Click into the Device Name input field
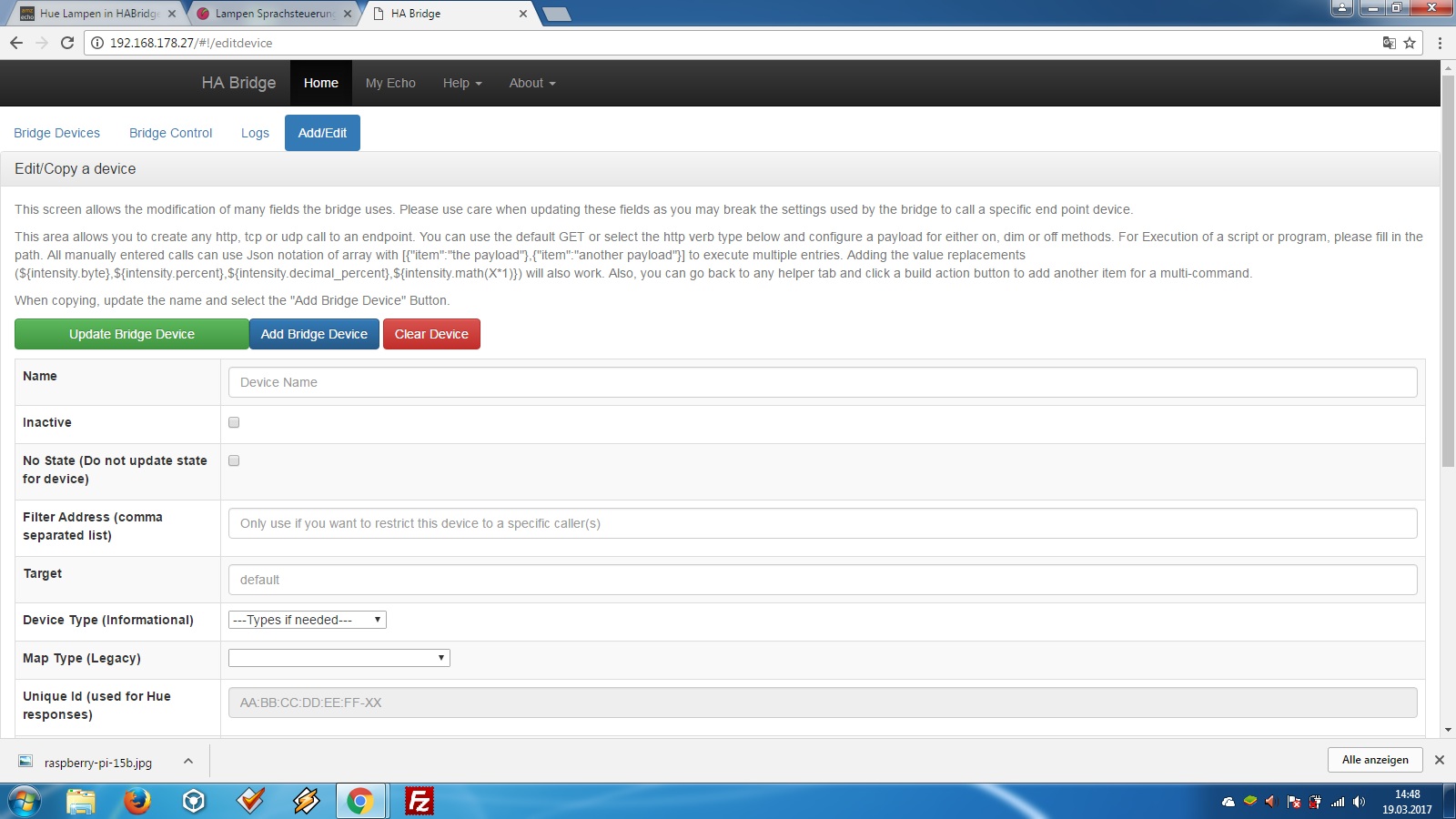Viewport: 1456px width, 819px height. click(x=823, y=382)
